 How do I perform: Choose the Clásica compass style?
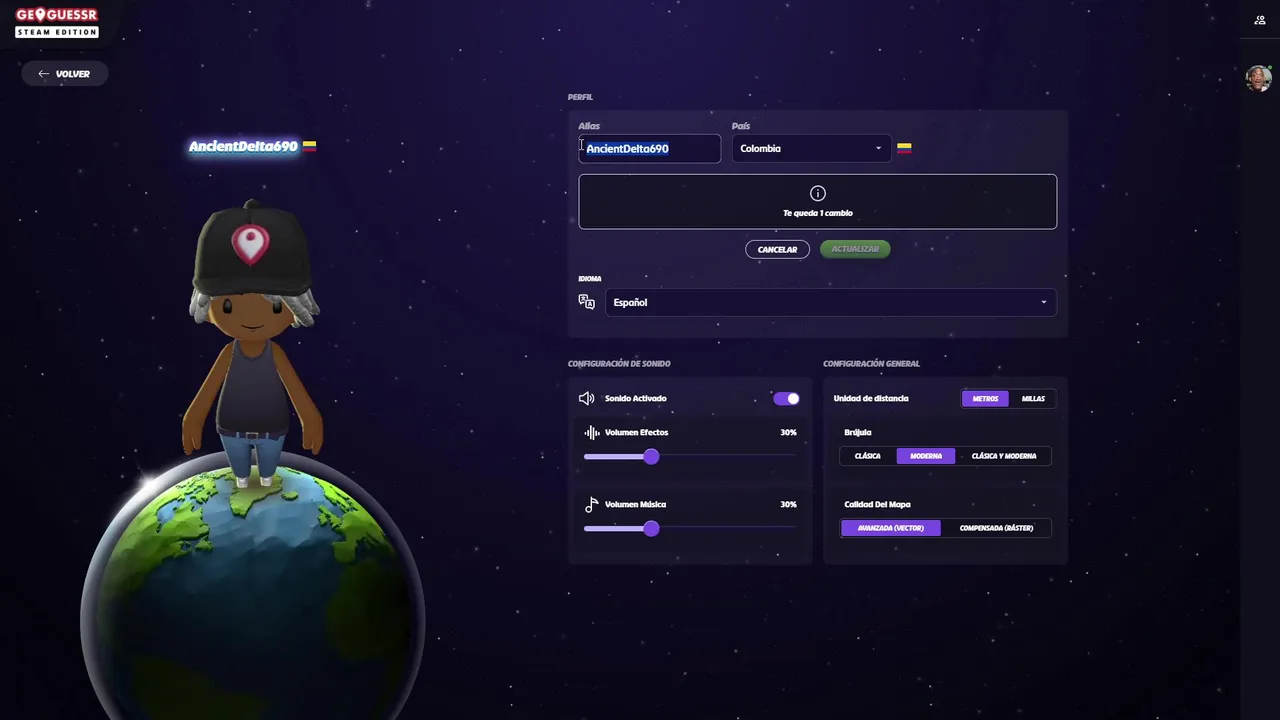(867, 456)
